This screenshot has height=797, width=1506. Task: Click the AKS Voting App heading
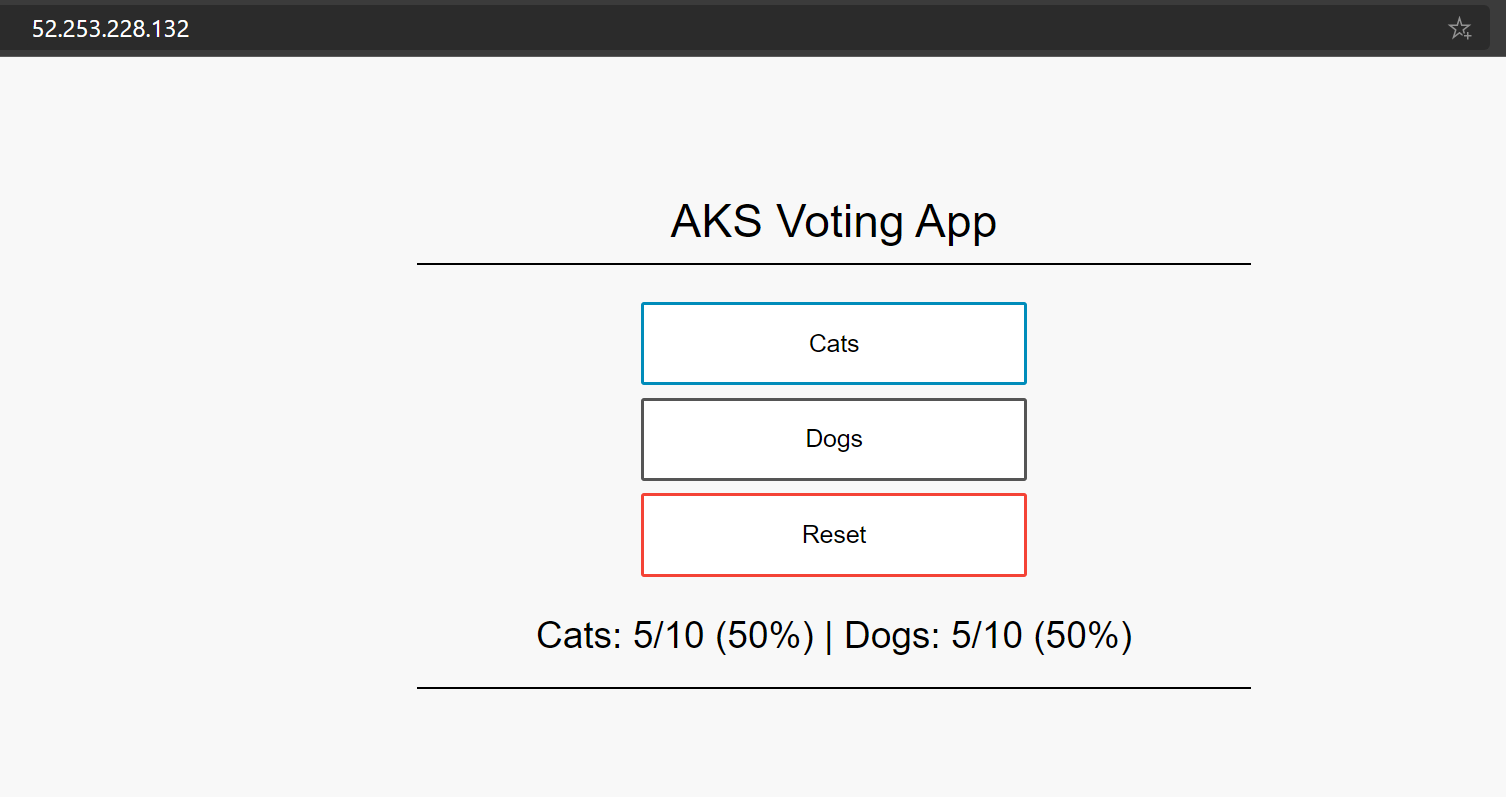click(833, 222)
